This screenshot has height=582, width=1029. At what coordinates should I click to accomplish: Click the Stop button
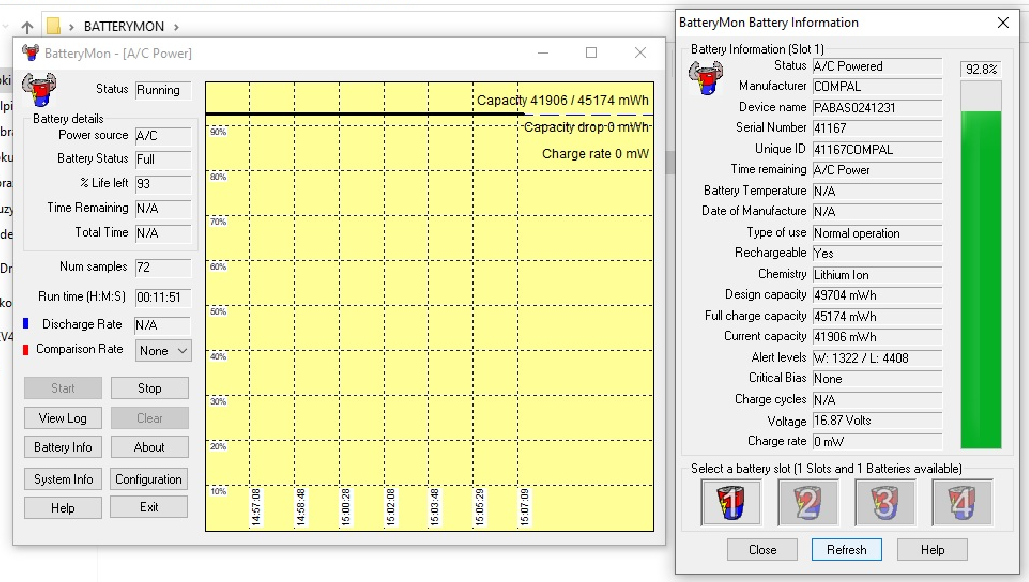(150, 388)
